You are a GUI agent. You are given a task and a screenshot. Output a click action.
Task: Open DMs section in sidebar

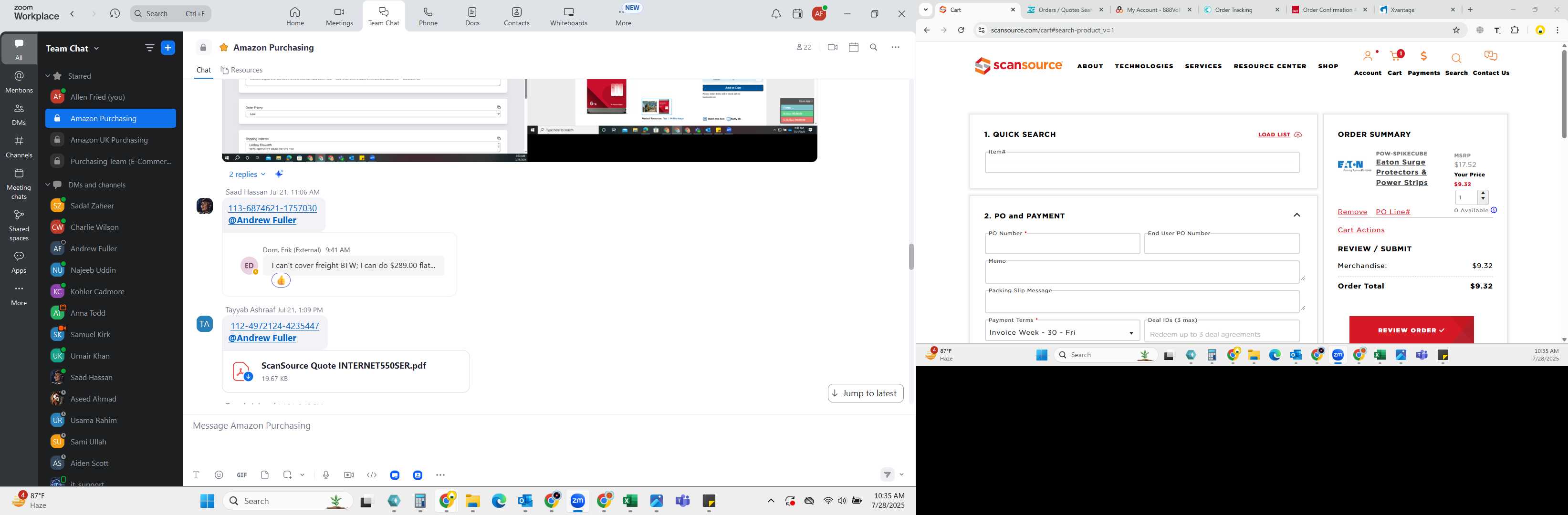(x=19, y=114)
